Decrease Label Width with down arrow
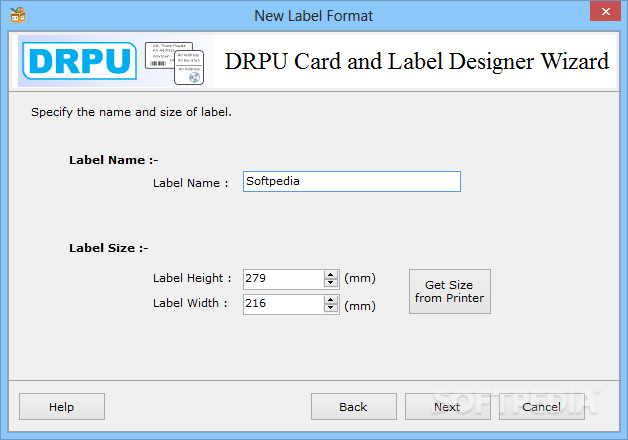The image size is (628, 440). [x=330, y=308]
